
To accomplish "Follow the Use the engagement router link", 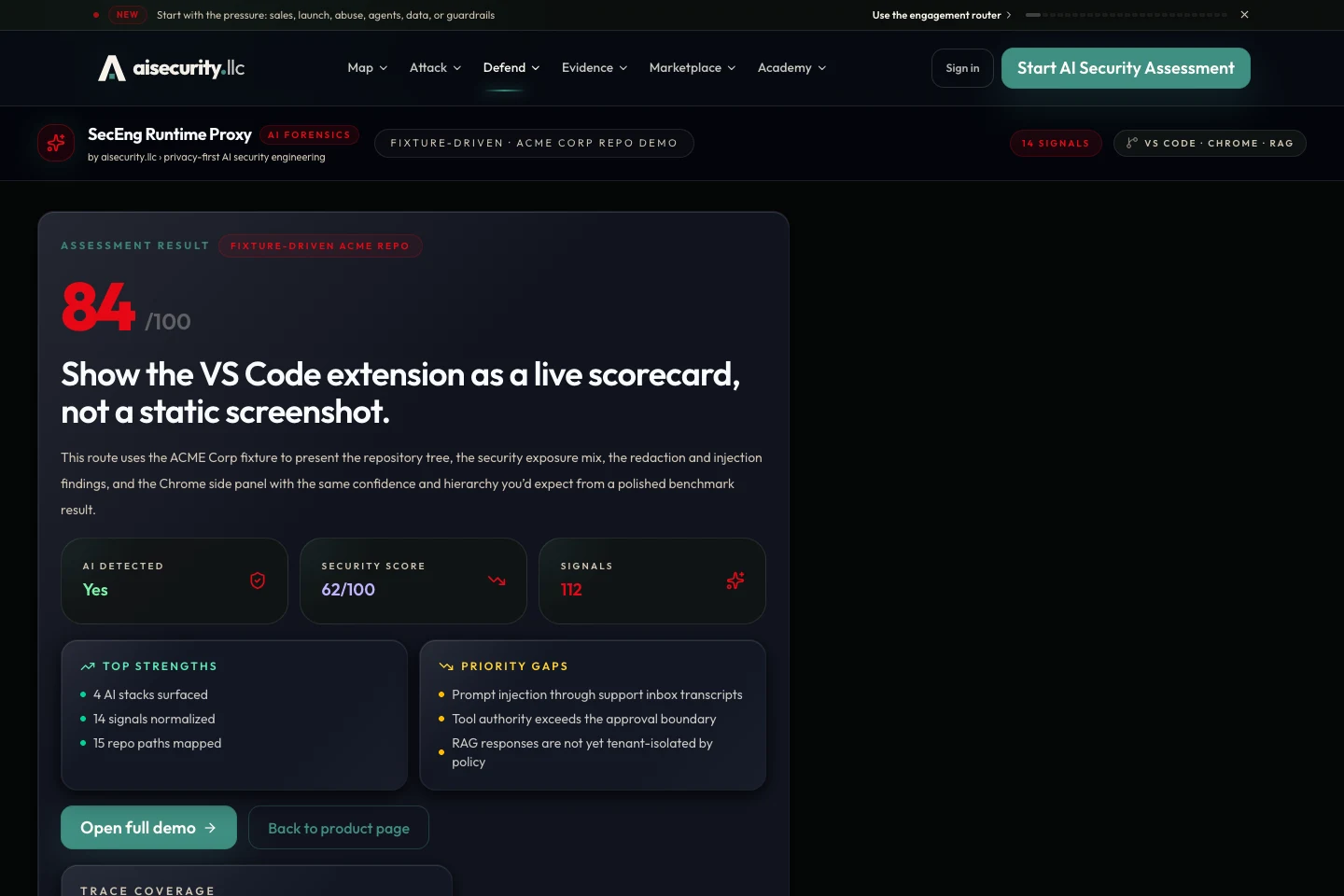I will [942, 15].
